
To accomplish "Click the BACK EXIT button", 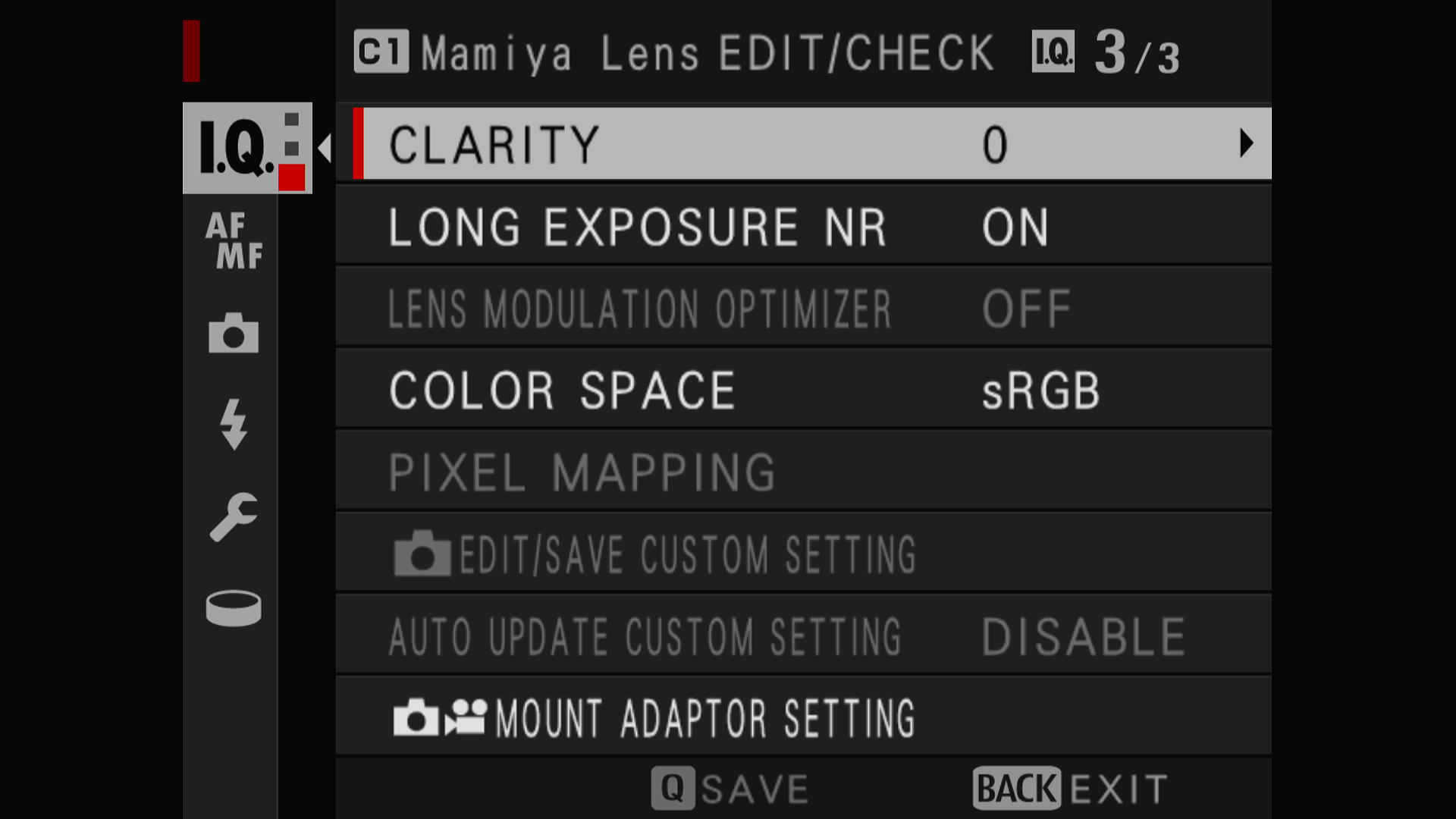I will click(1070, 789).
